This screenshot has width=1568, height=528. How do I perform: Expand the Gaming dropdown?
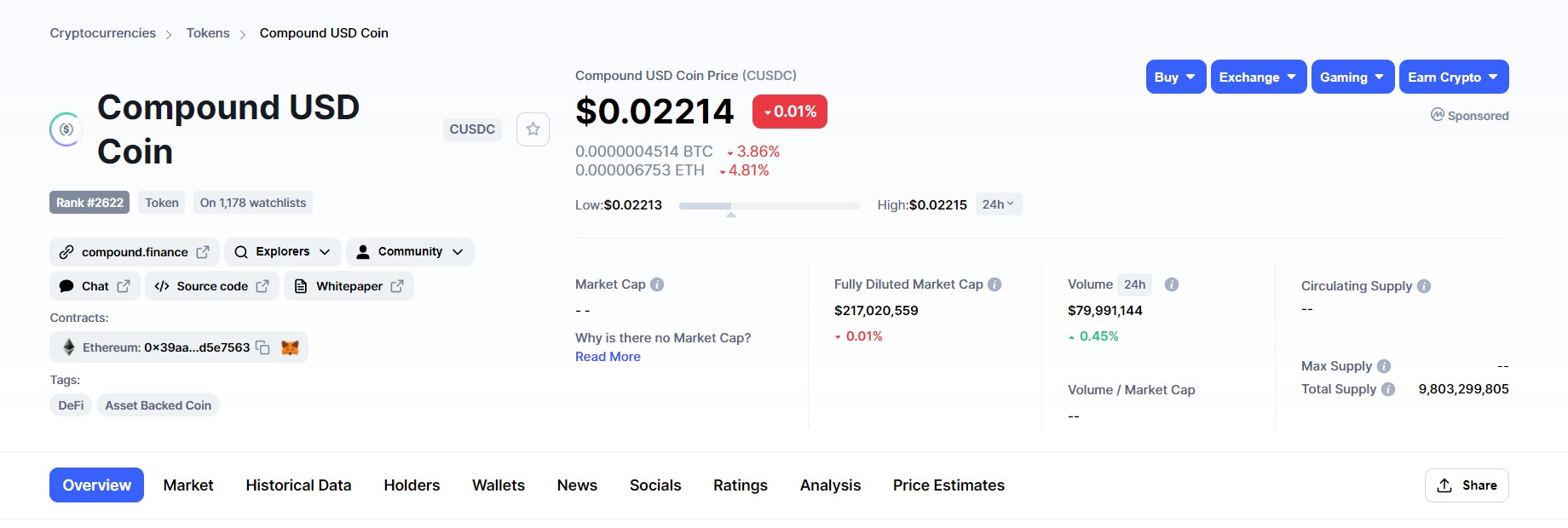(x=1353, y=77)
